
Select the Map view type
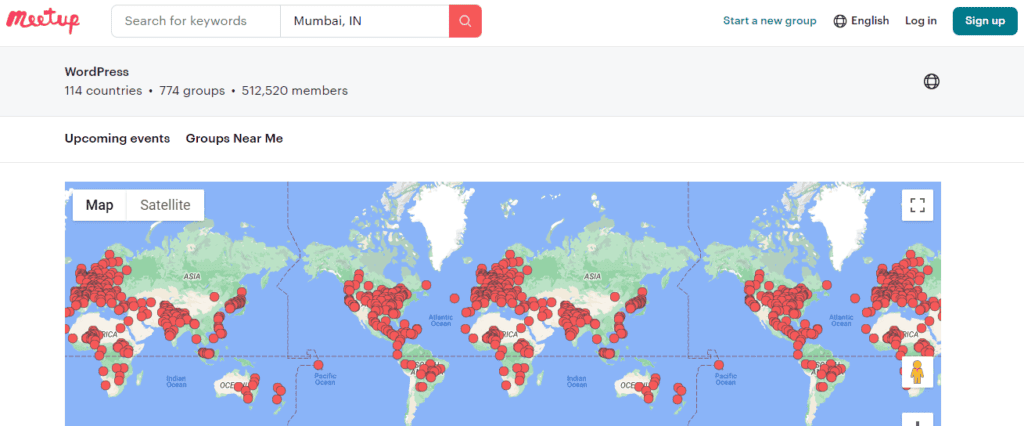click(x=99, y=205)
